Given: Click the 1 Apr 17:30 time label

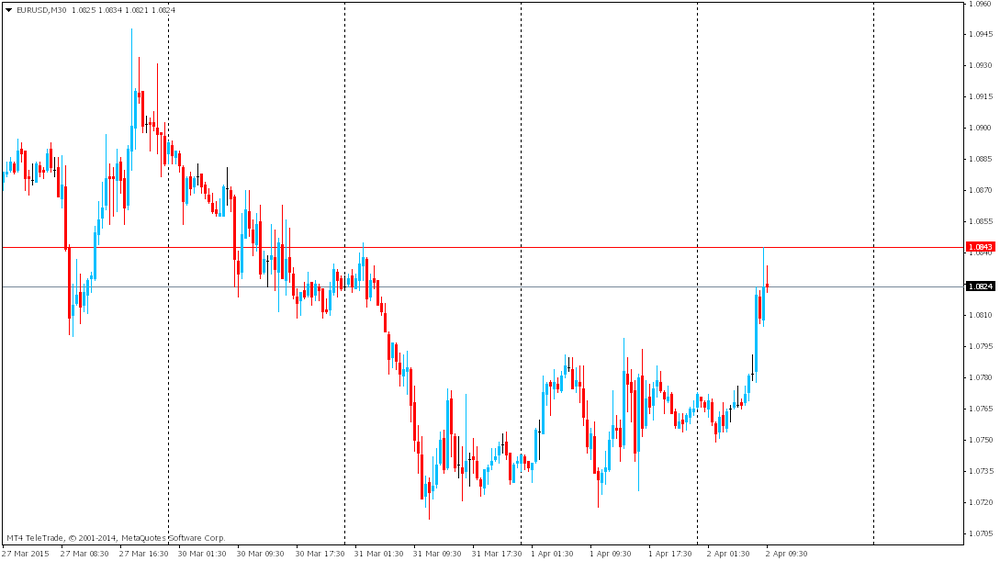Looking at the screenshot, I should [x=671, y=553].
